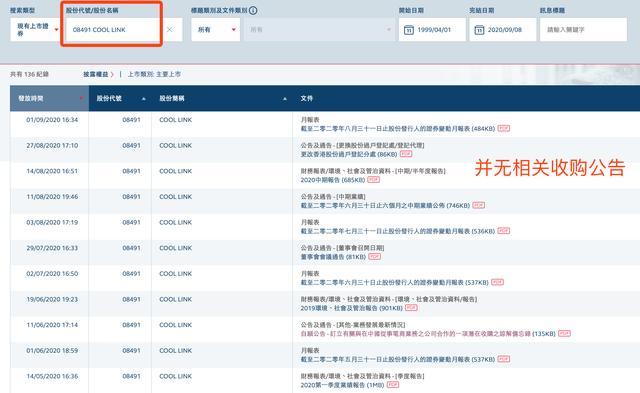
Task: Click the 請輸入關鍵字 news title input
Action: click(x=583, y=29)
